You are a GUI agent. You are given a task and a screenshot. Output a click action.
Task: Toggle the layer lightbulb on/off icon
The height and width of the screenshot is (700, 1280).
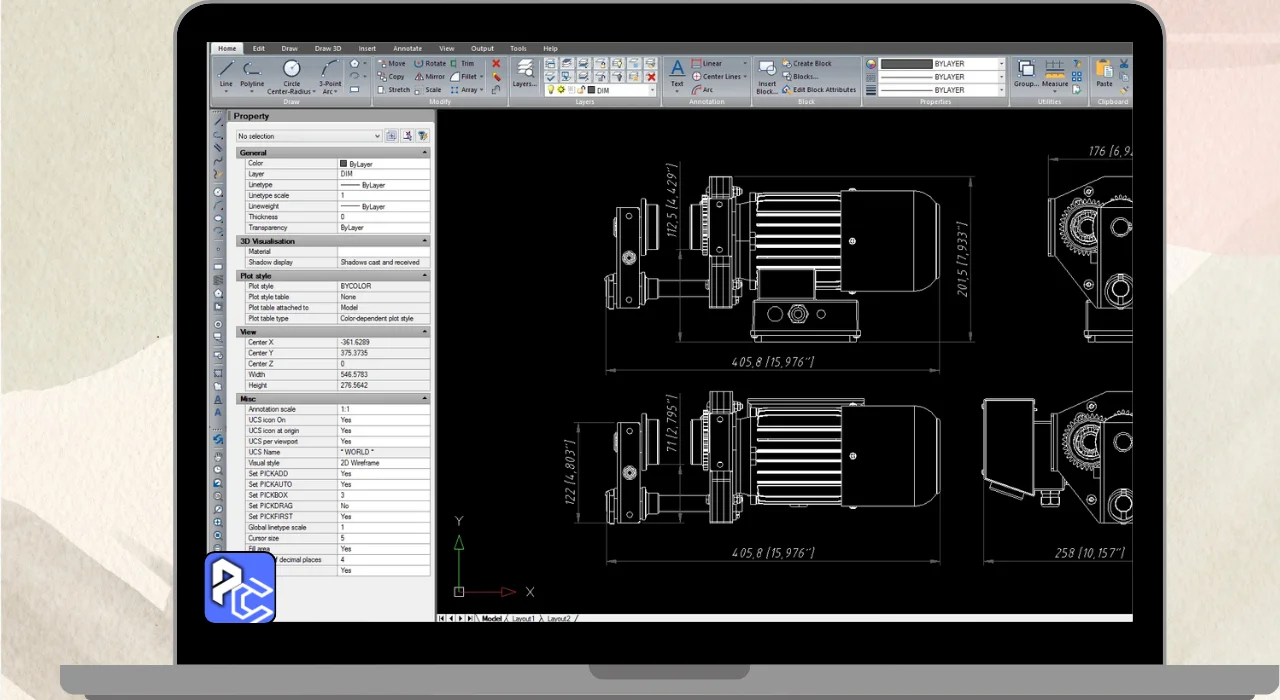[549, 90]
